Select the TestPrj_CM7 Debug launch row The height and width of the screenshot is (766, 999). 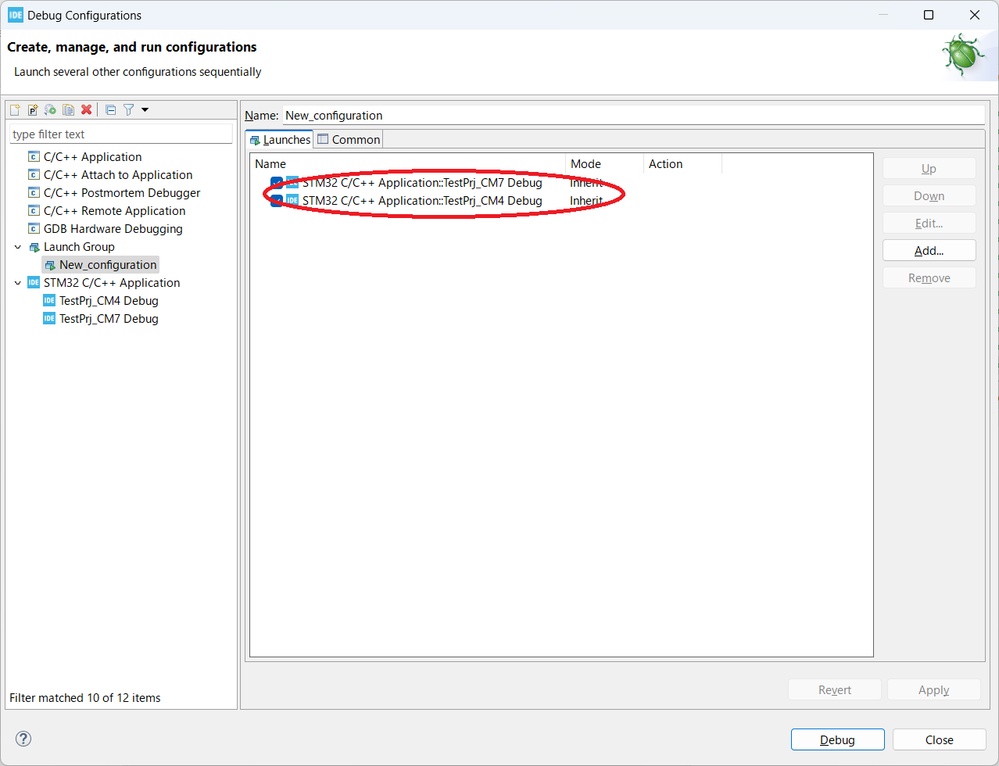pyautogui.click(x=422, y=182)
